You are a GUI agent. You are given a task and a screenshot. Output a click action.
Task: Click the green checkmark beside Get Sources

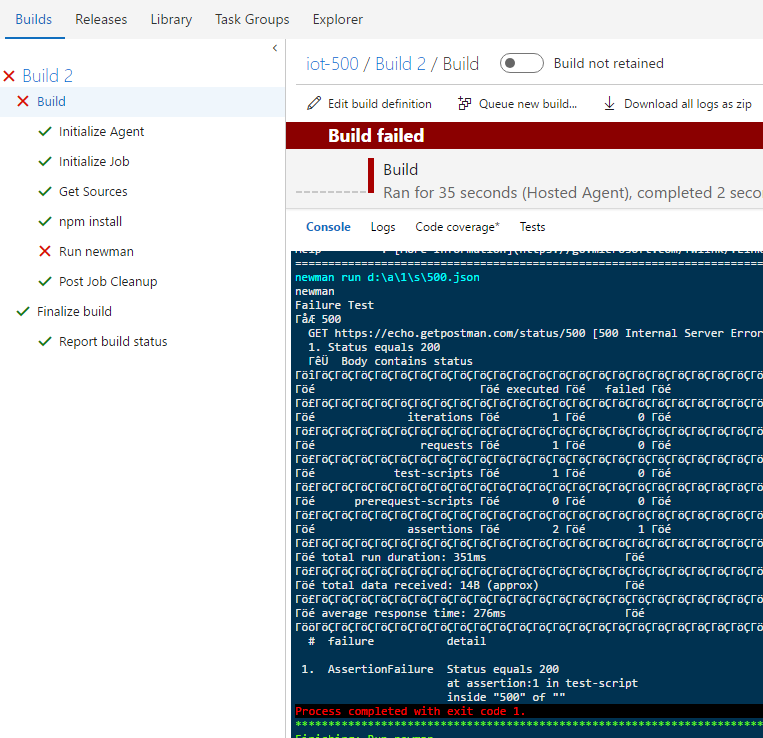click(44, 192)
